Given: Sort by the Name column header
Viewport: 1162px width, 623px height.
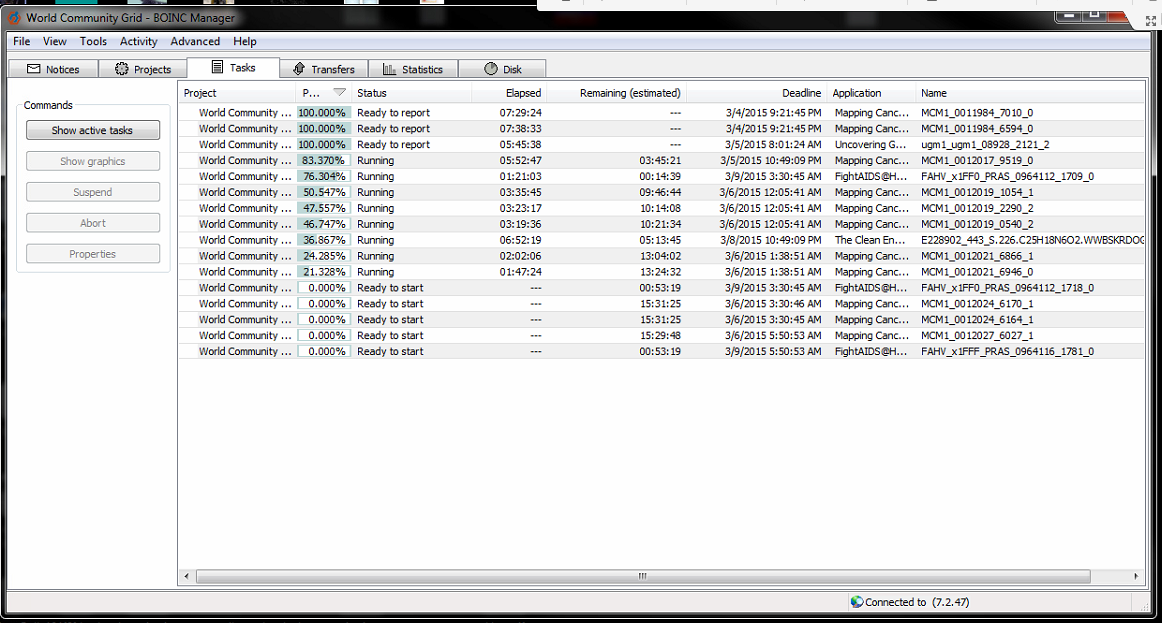Looking at the screenshot, I should point(1030,93).
